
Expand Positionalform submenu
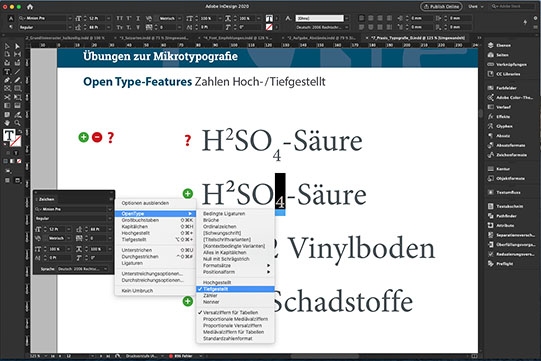235,272
